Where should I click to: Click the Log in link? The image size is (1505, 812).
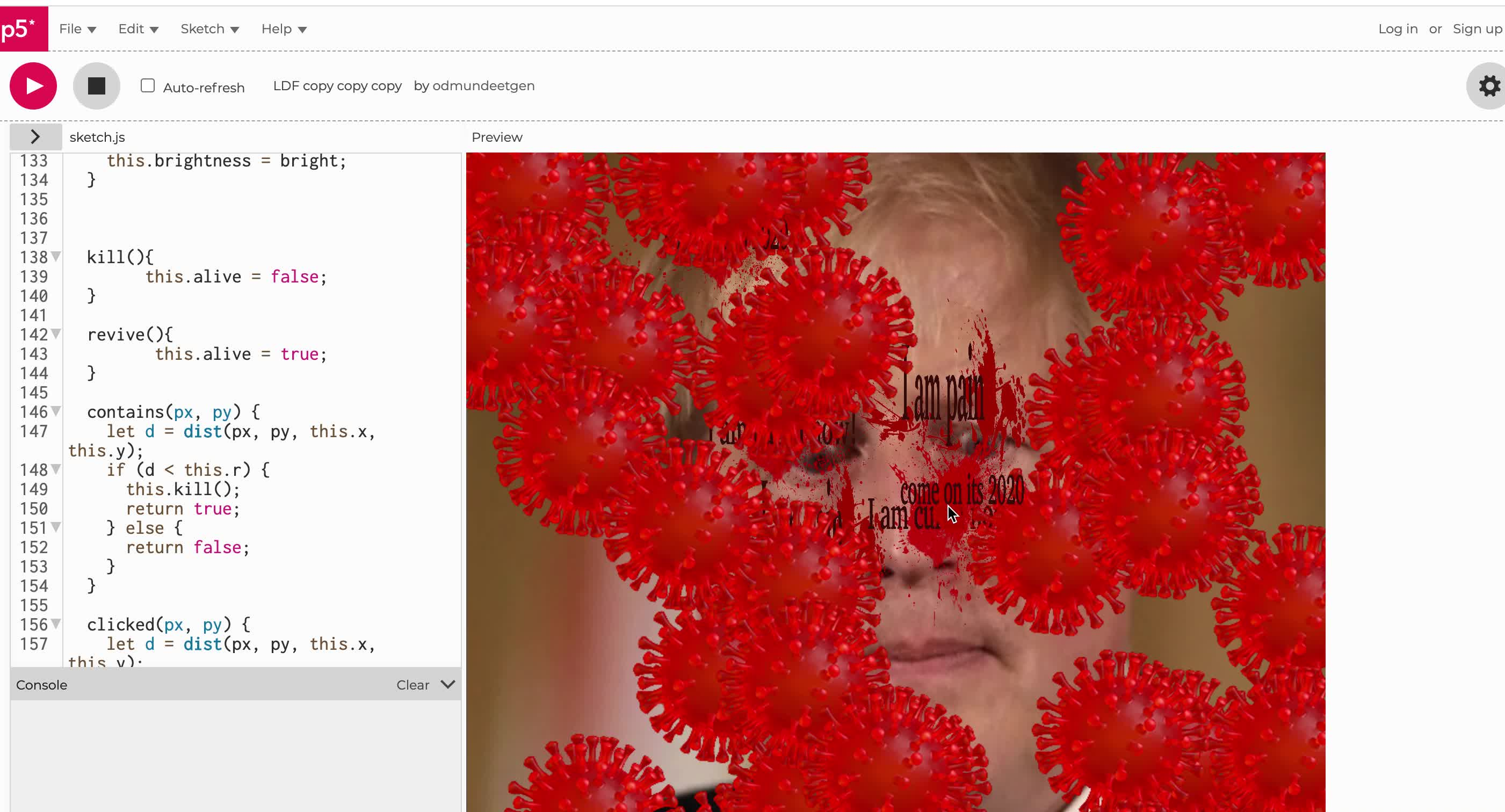pos(1398,28)
